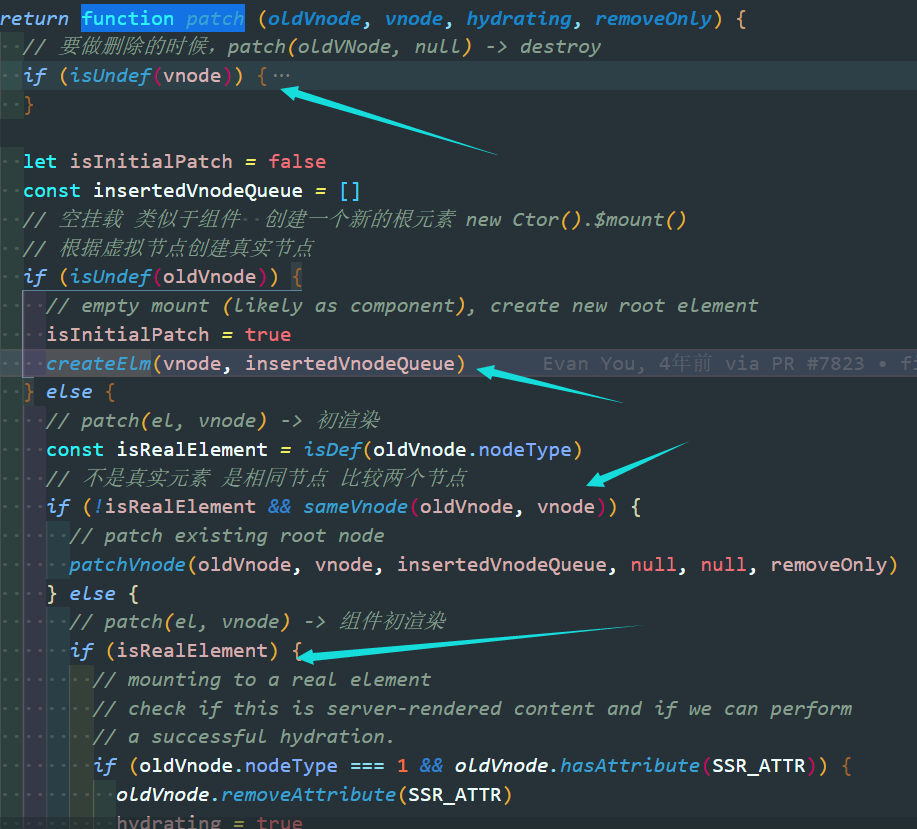Click the 'isRealElement' const declaration name
Screen dimensions: 917x829
(192, 450)
